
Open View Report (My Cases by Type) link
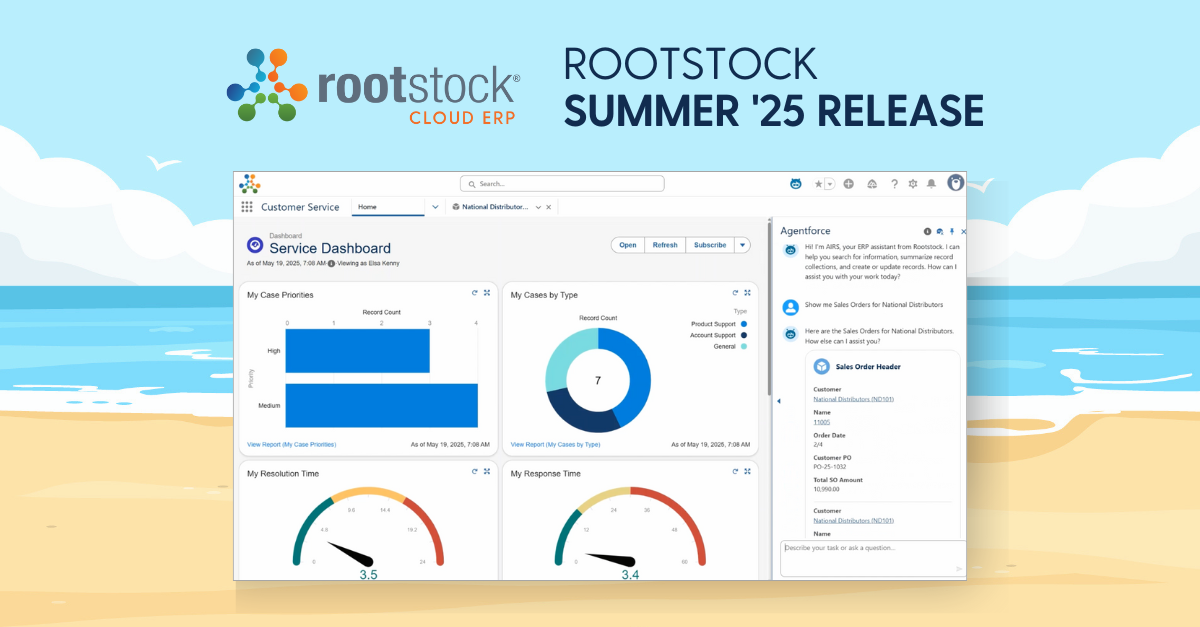click(555, 444)
